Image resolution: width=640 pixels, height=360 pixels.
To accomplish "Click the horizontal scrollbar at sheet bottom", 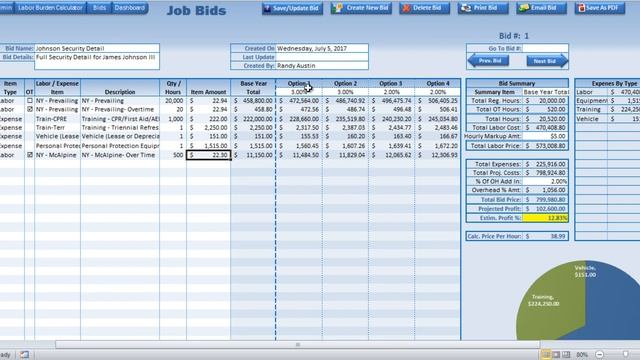I will [x=298, y=345].
